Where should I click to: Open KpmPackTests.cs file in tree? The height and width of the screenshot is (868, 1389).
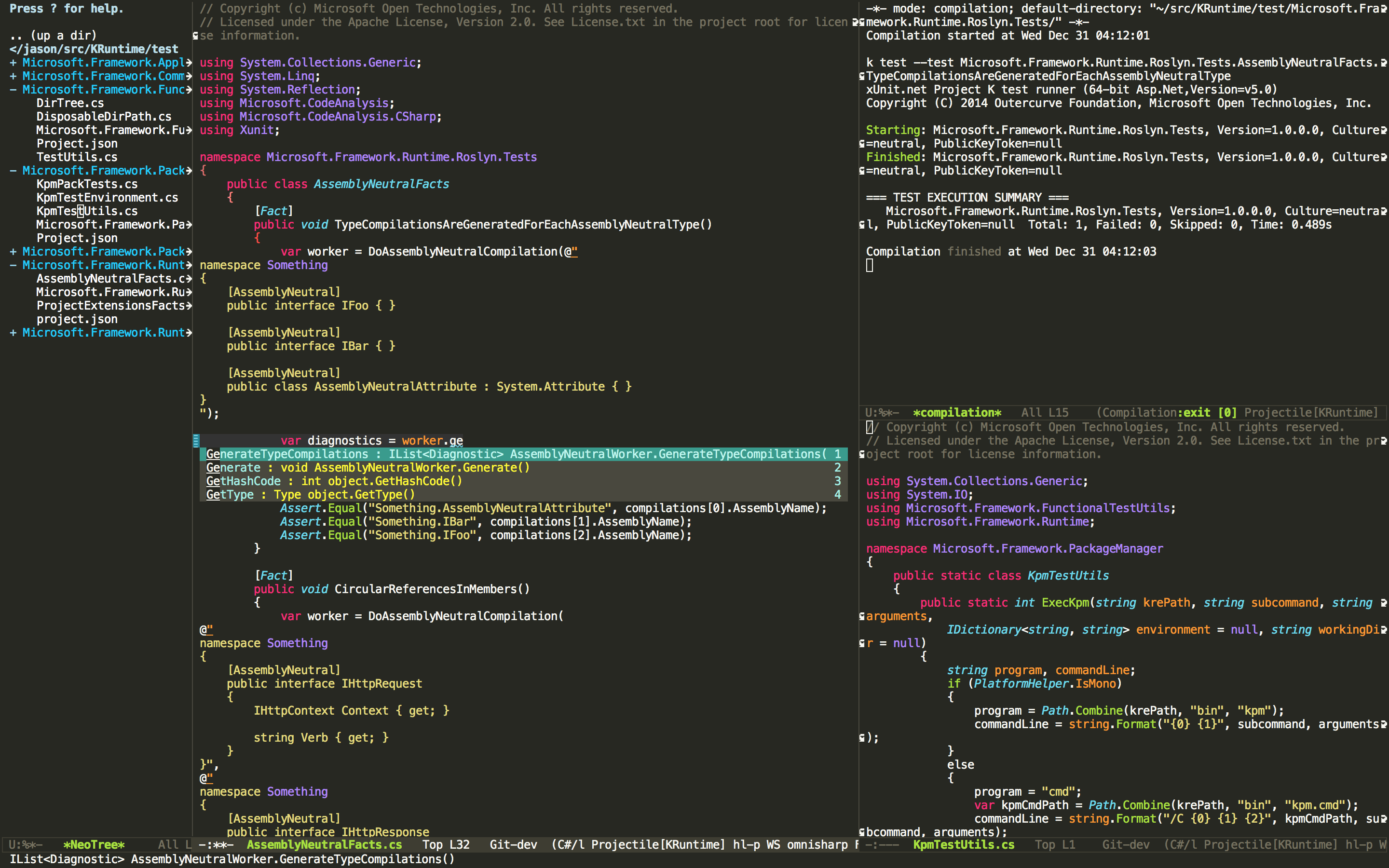87,184
